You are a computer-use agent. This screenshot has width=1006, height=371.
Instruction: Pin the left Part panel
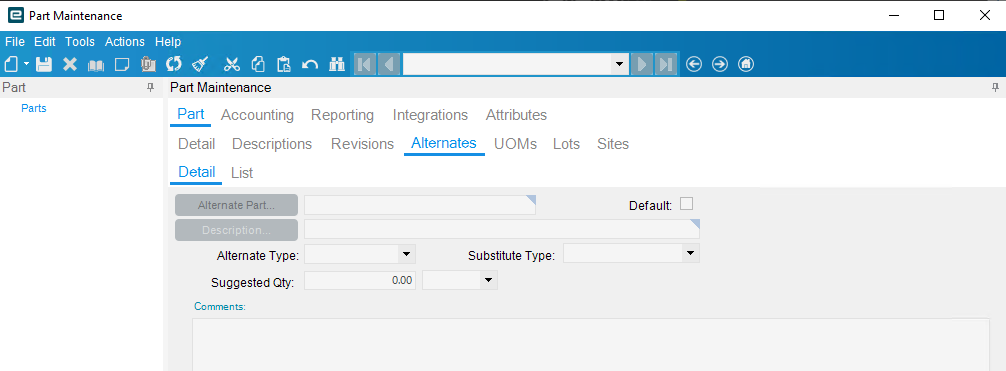coord(151,87)
